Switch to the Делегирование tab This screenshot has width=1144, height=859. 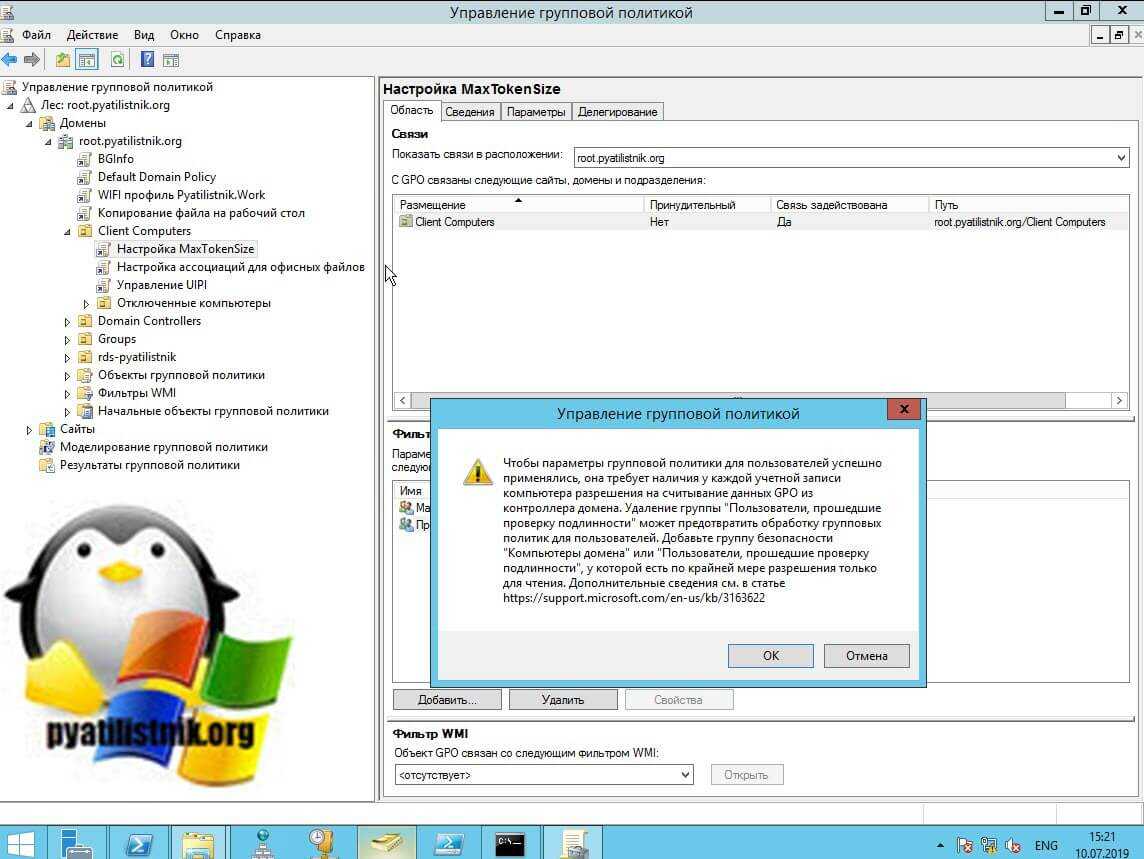(617, 112)
